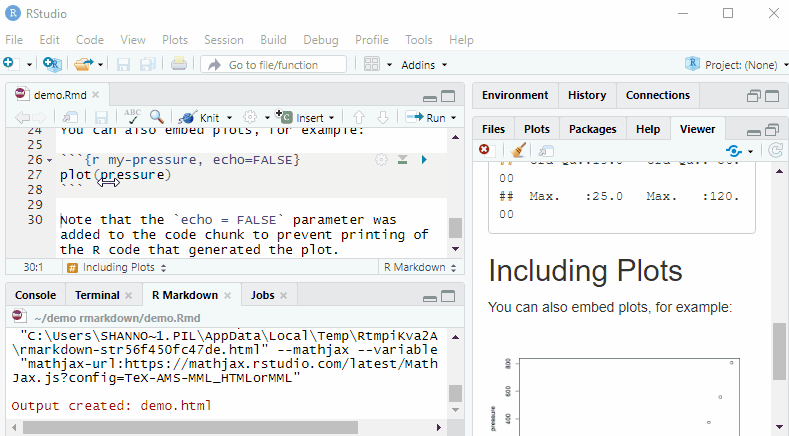The height and width of the screenshot is (436, 789).
Task: Click the source editor vertical scrollbar thumb
Action: pos(455,228)
